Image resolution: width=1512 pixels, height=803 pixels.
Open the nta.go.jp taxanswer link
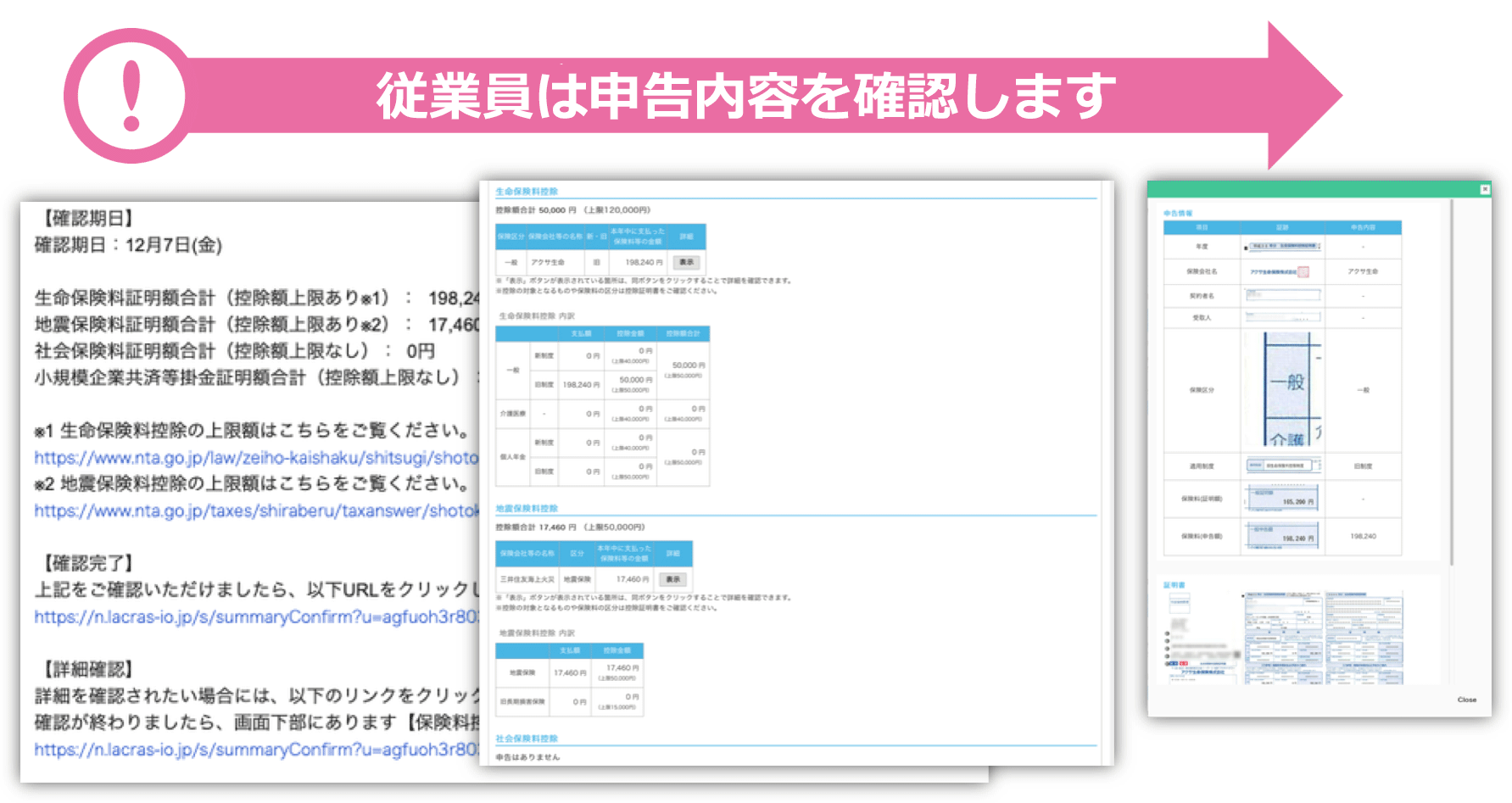coord(256,510)
